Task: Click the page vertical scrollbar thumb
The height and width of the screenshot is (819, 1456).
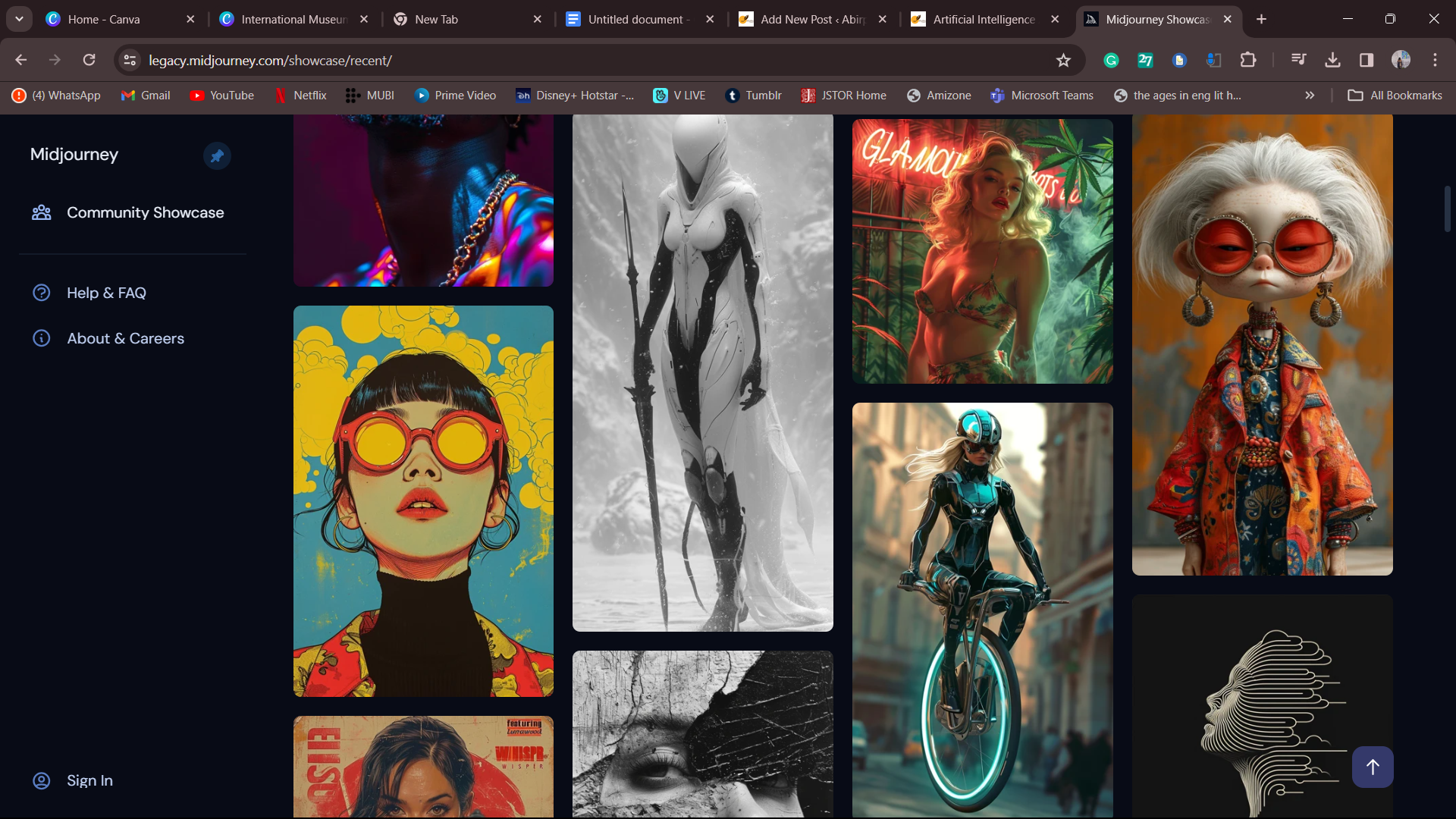Action: pos(1447,209)
